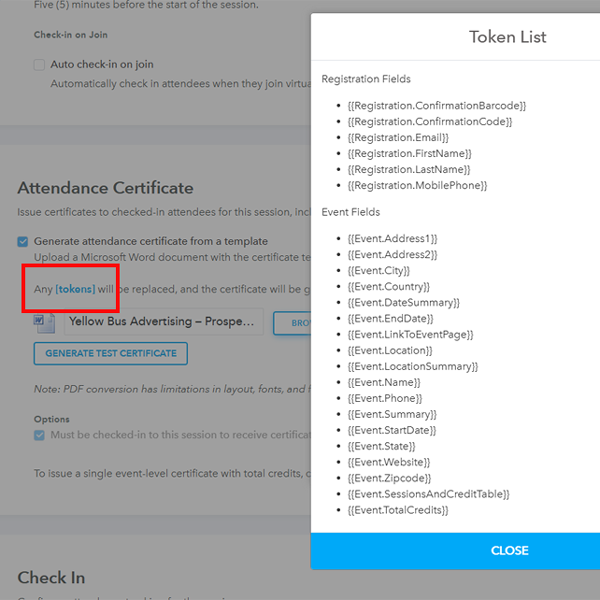This screenshot has height=600, width=600.
Task: Select the Event.StartDate token
Action: [391, 430]
